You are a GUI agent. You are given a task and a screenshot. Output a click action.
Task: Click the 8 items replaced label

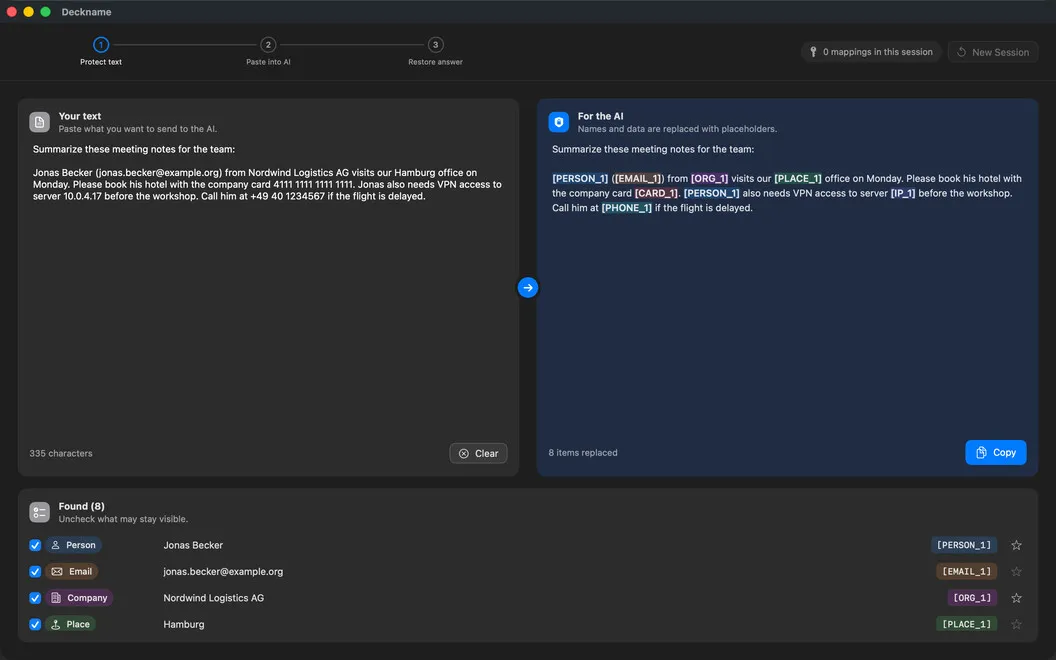click(583, 453)
